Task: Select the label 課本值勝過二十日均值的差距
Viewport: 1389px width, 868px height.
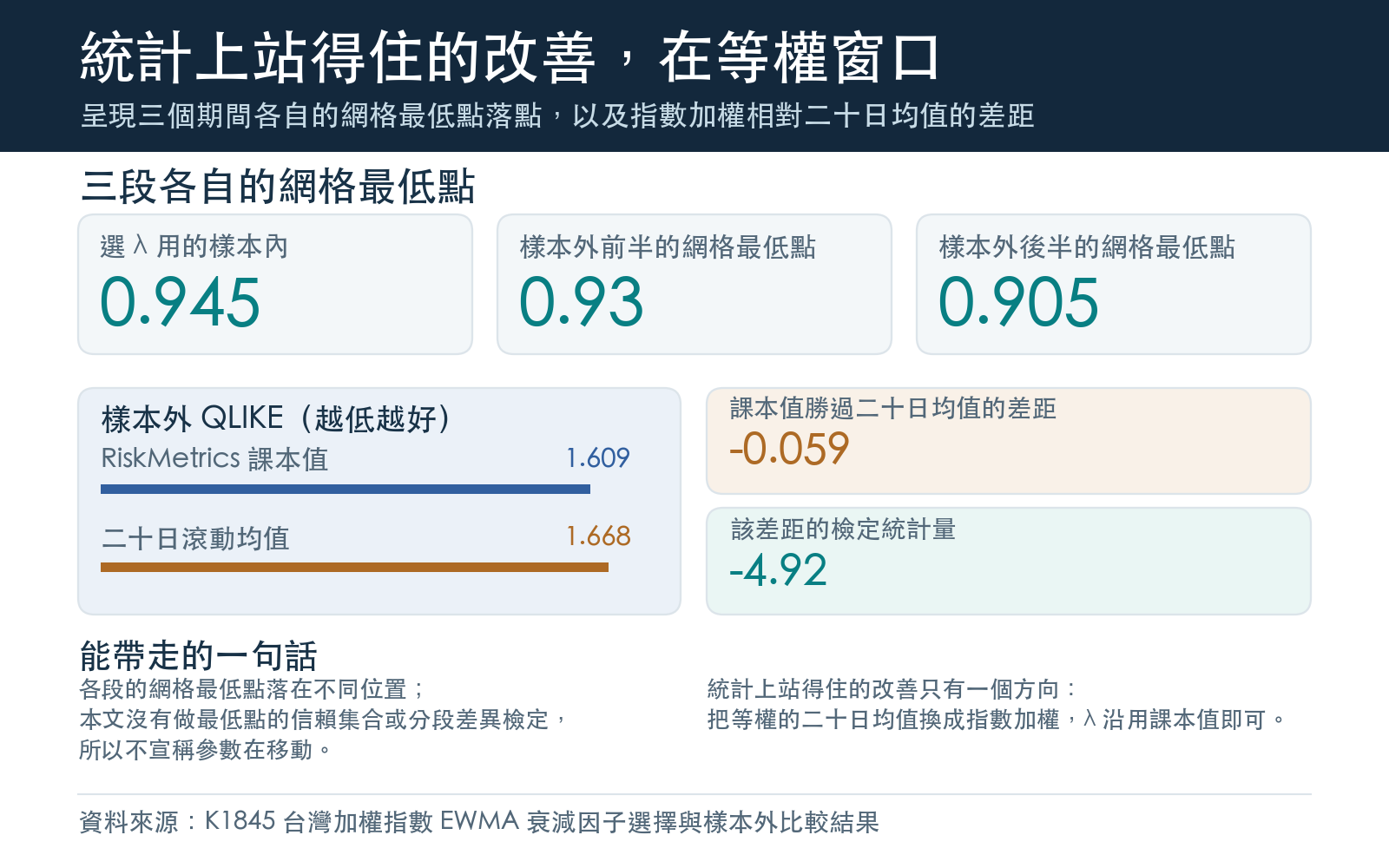Action: pyautogui.click(x=893, y=408)
